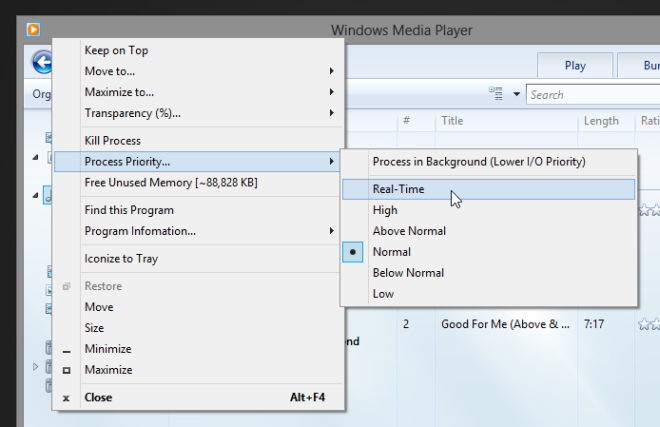The width and height of the screenshot is (660, 427).
Task: Open the Move to... submenu
Action: (198, 71)
